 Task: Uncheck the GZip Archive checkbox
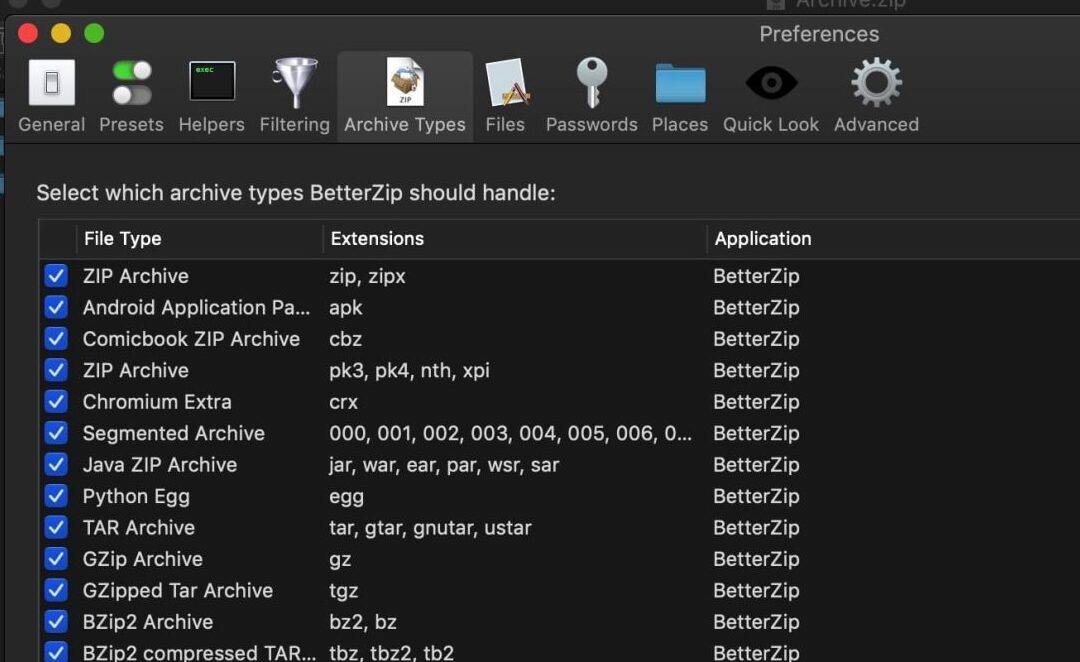(x=56, y=559)
